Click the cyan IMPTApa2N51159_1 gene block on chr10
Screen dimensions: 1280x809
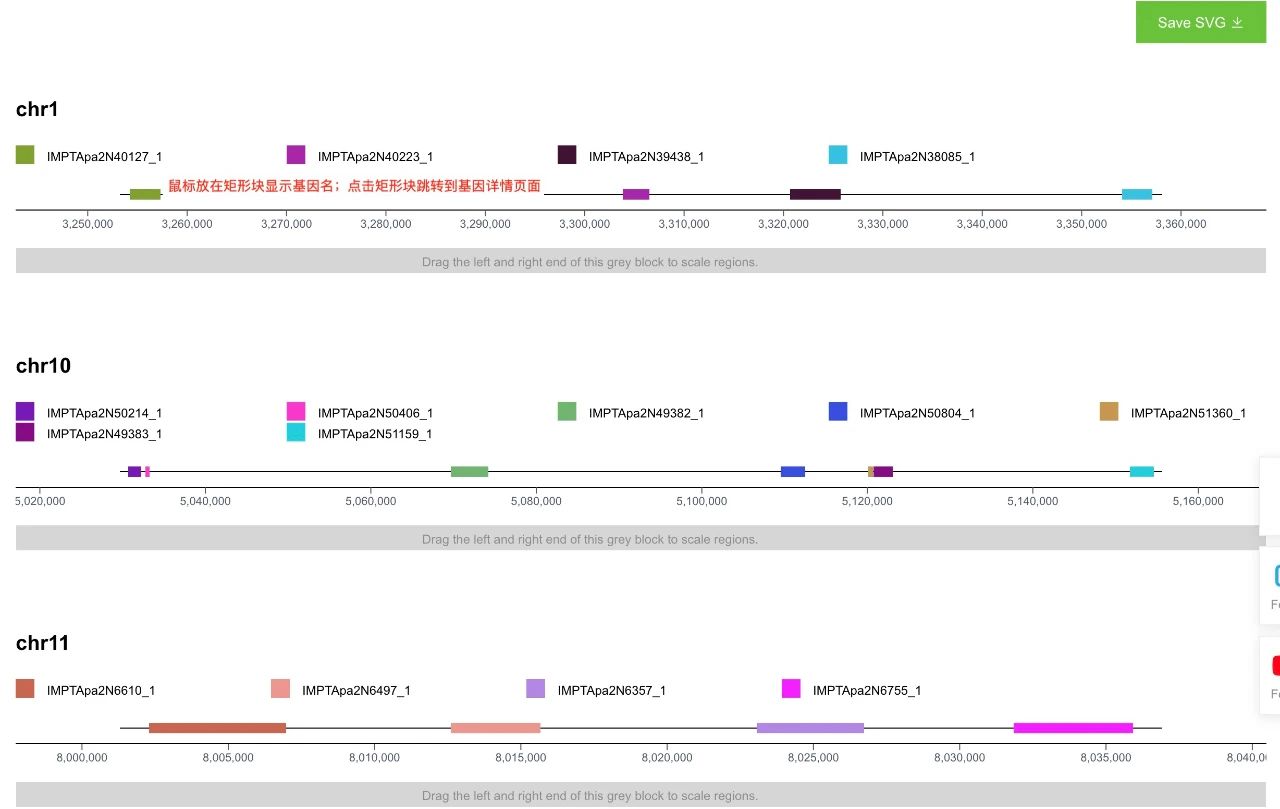point(1142,471)
